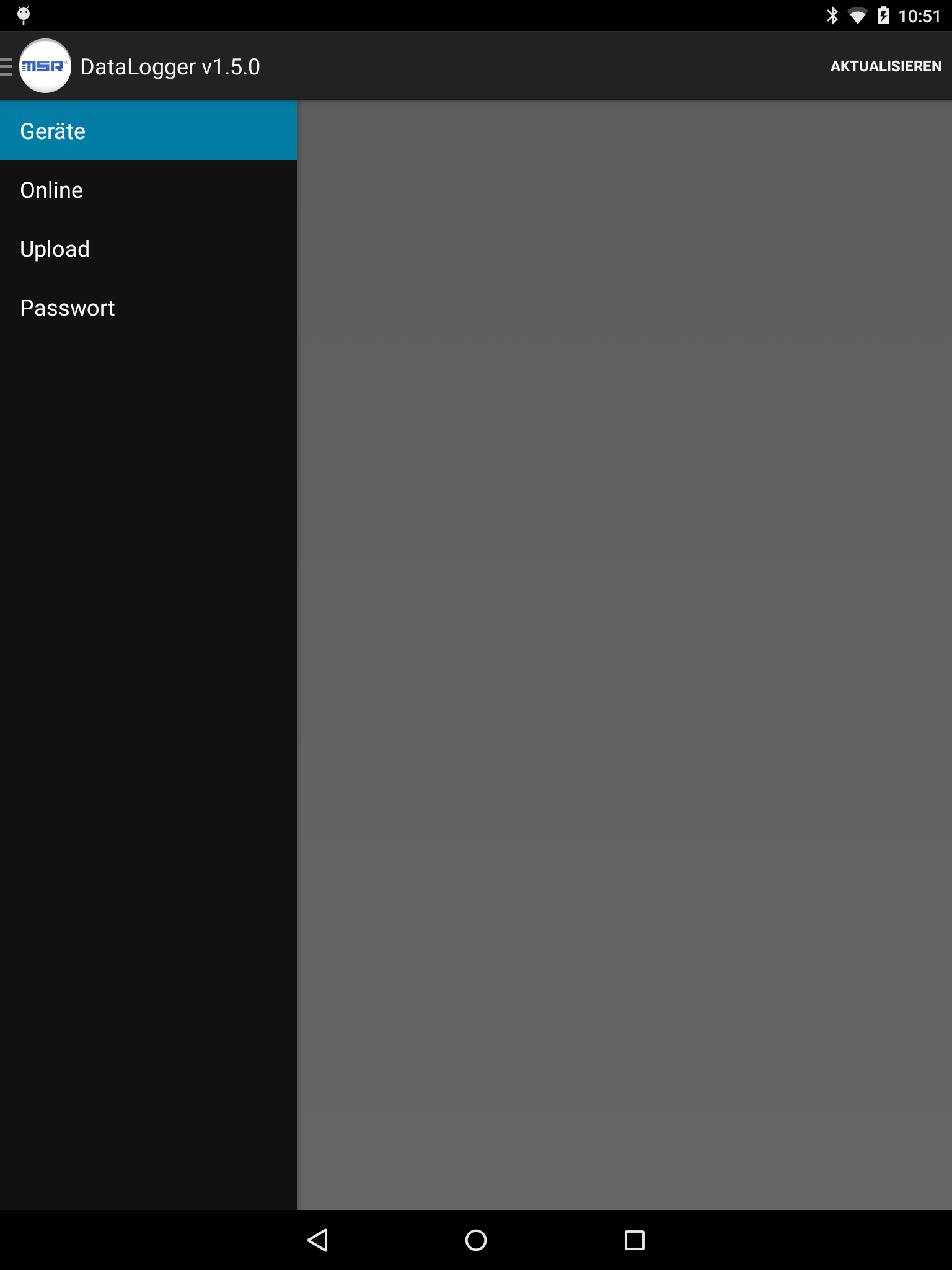
Task: Dismiss drawer by tapping the gray dimmed area
Action: coord(625,655)
